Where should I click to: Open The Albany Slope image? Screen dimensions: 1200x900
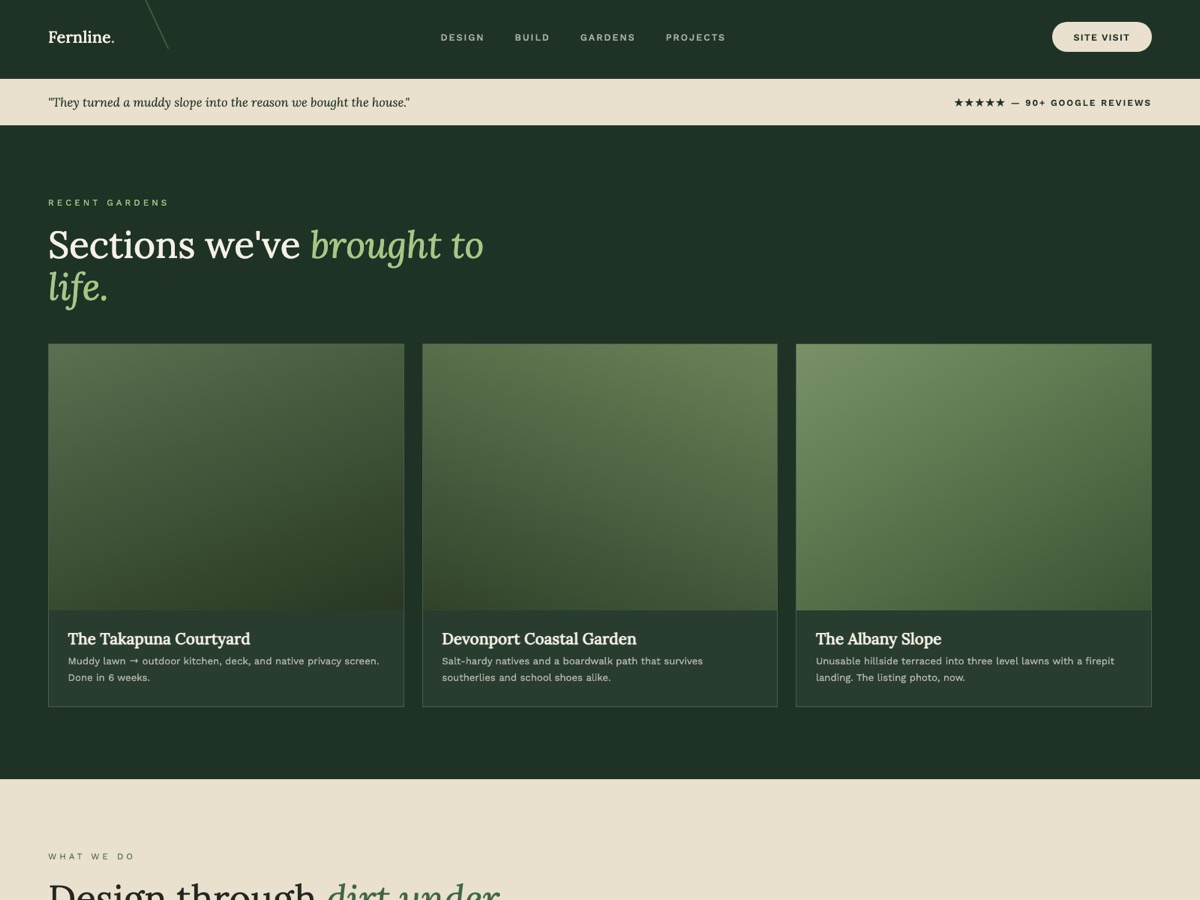(x=974, y=477)
